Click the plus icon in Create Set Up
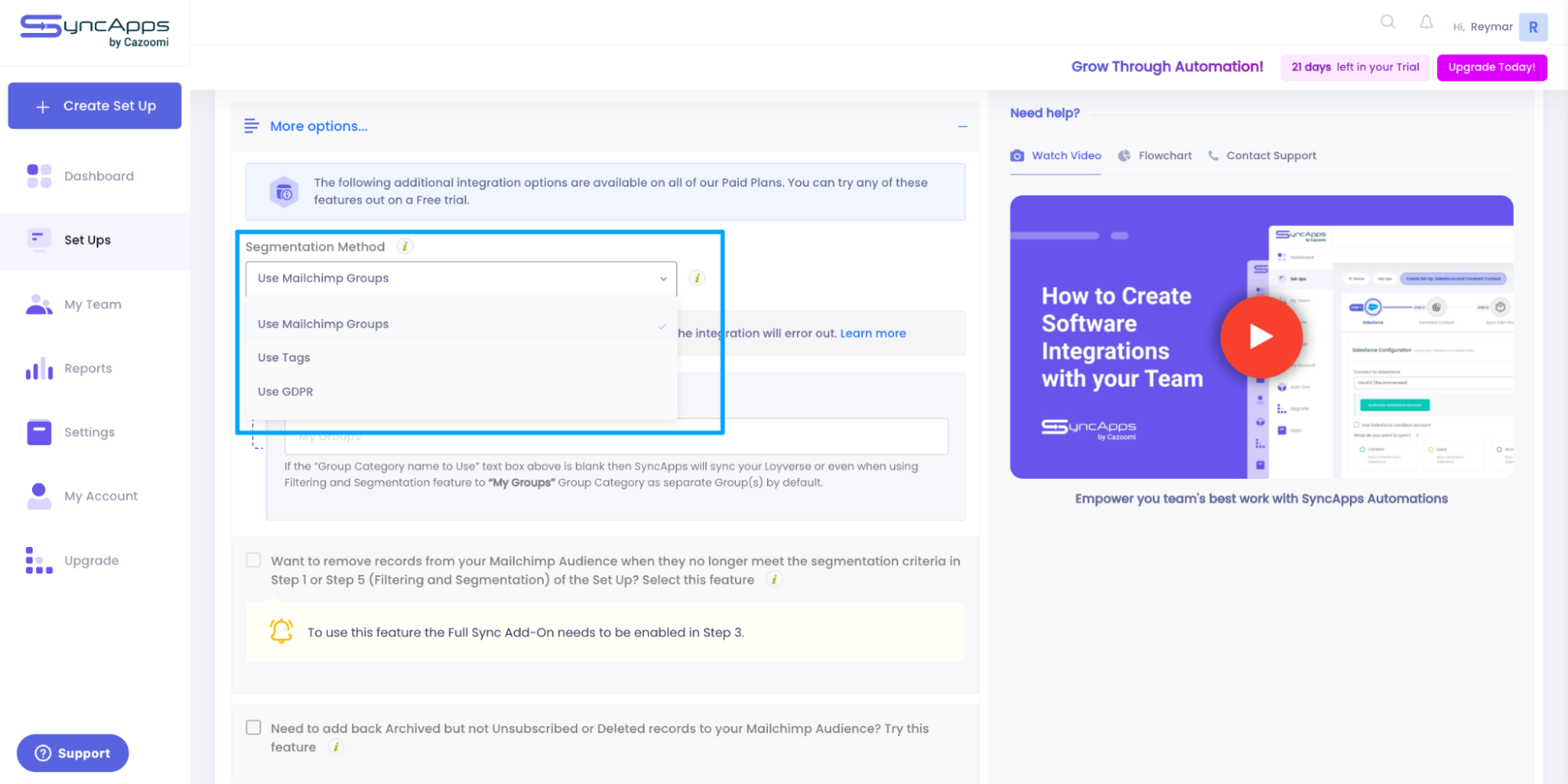The height and width of the screenshot is (784, 1568). (x=43, y=106)
